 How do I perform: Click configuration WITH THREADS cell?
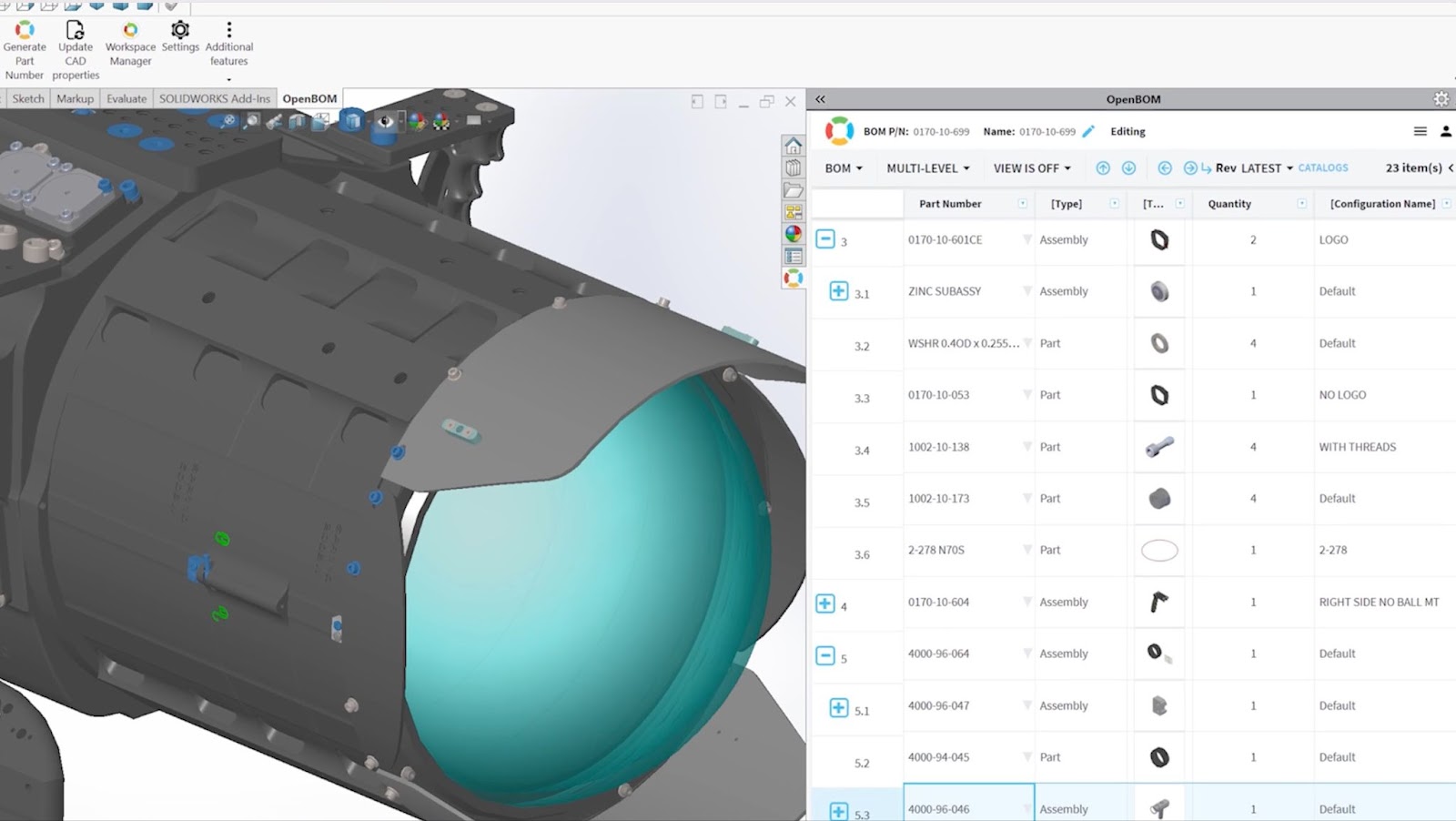(x=1384, y=447)
